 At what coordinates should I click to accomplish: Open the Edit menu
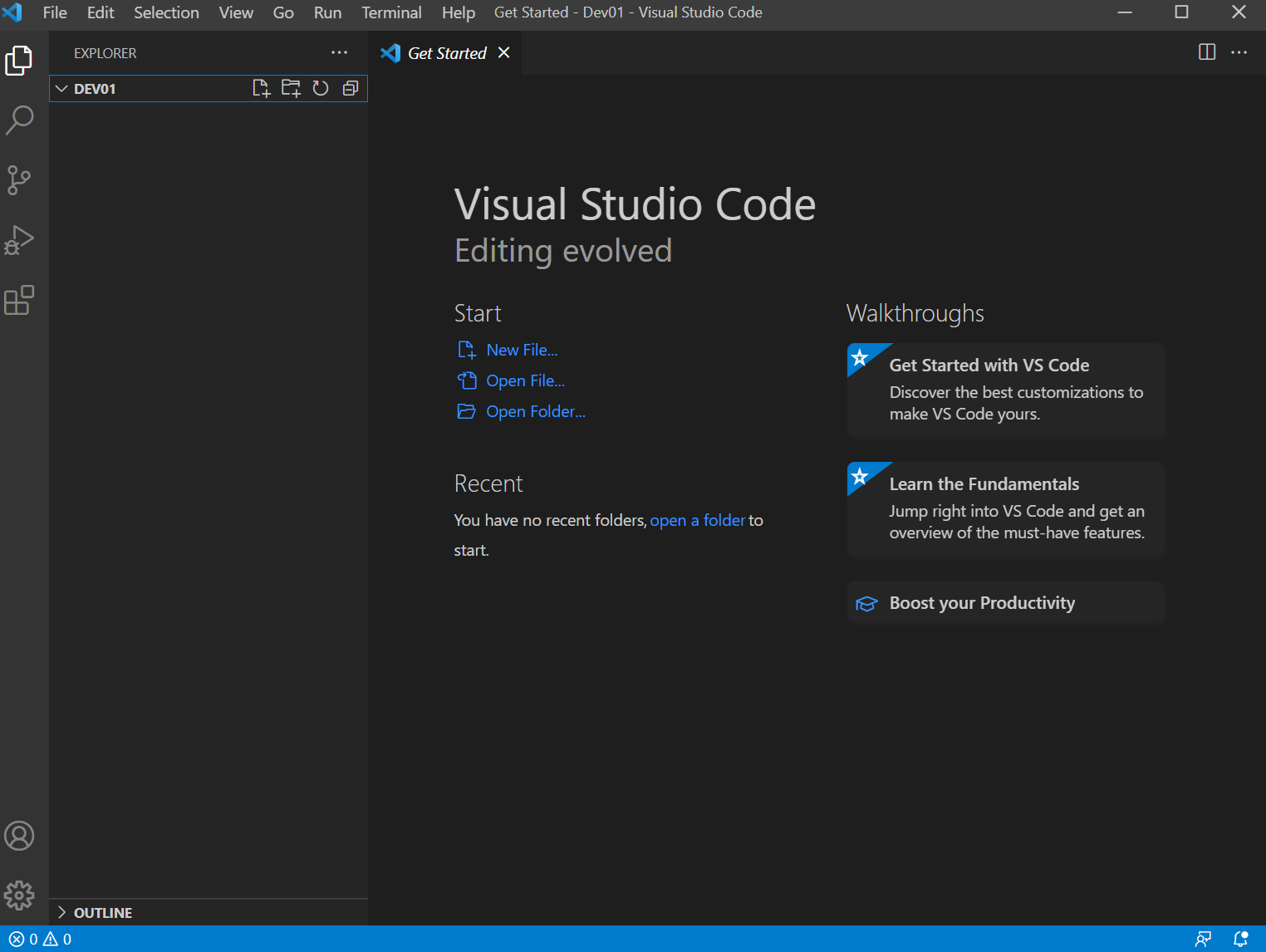[101, 12]
